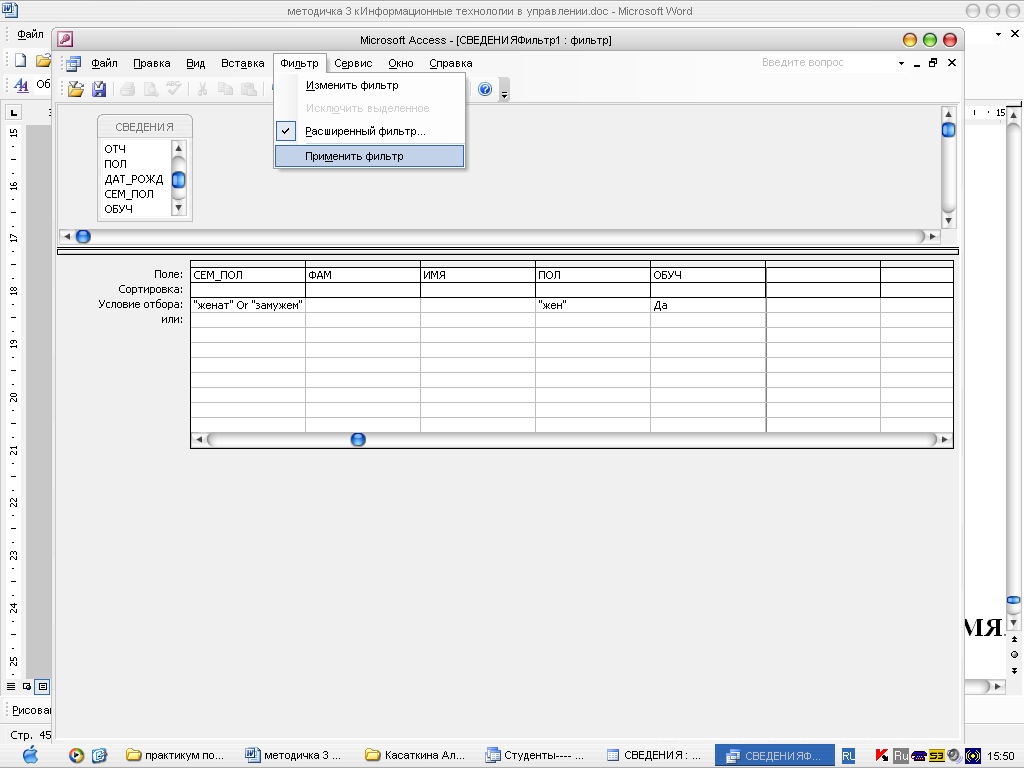
Task: Click the Фильтр menu header
Action: (299, 63)
